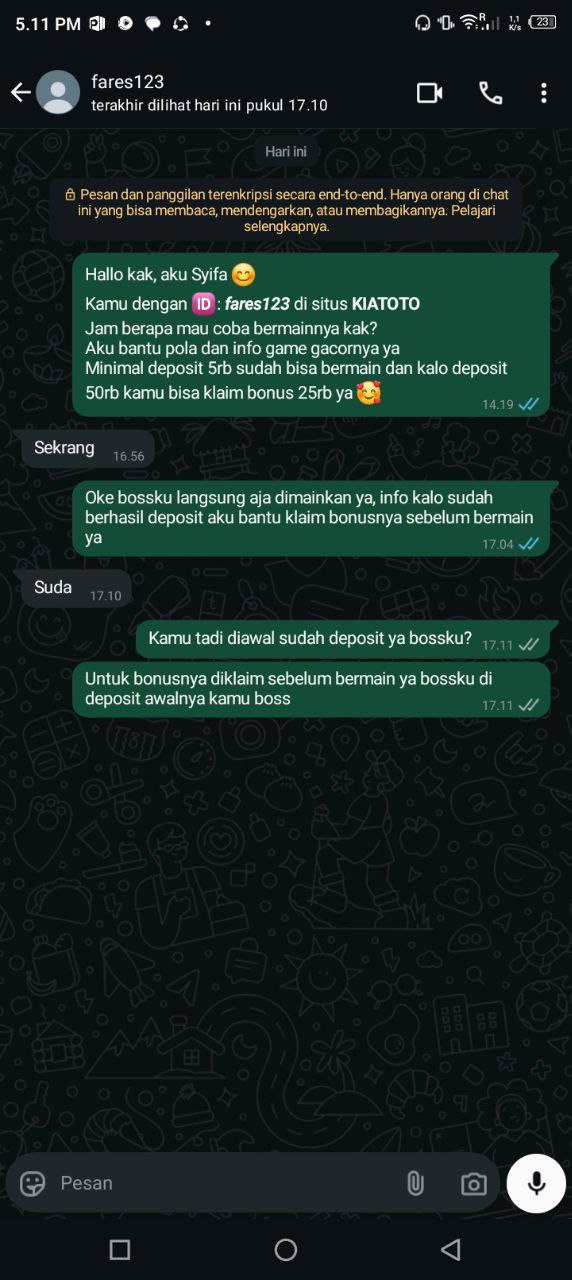The image size is (572, 1280).
Task: Tap the paperclip attachment icon
Action: tap(415, 1183)
